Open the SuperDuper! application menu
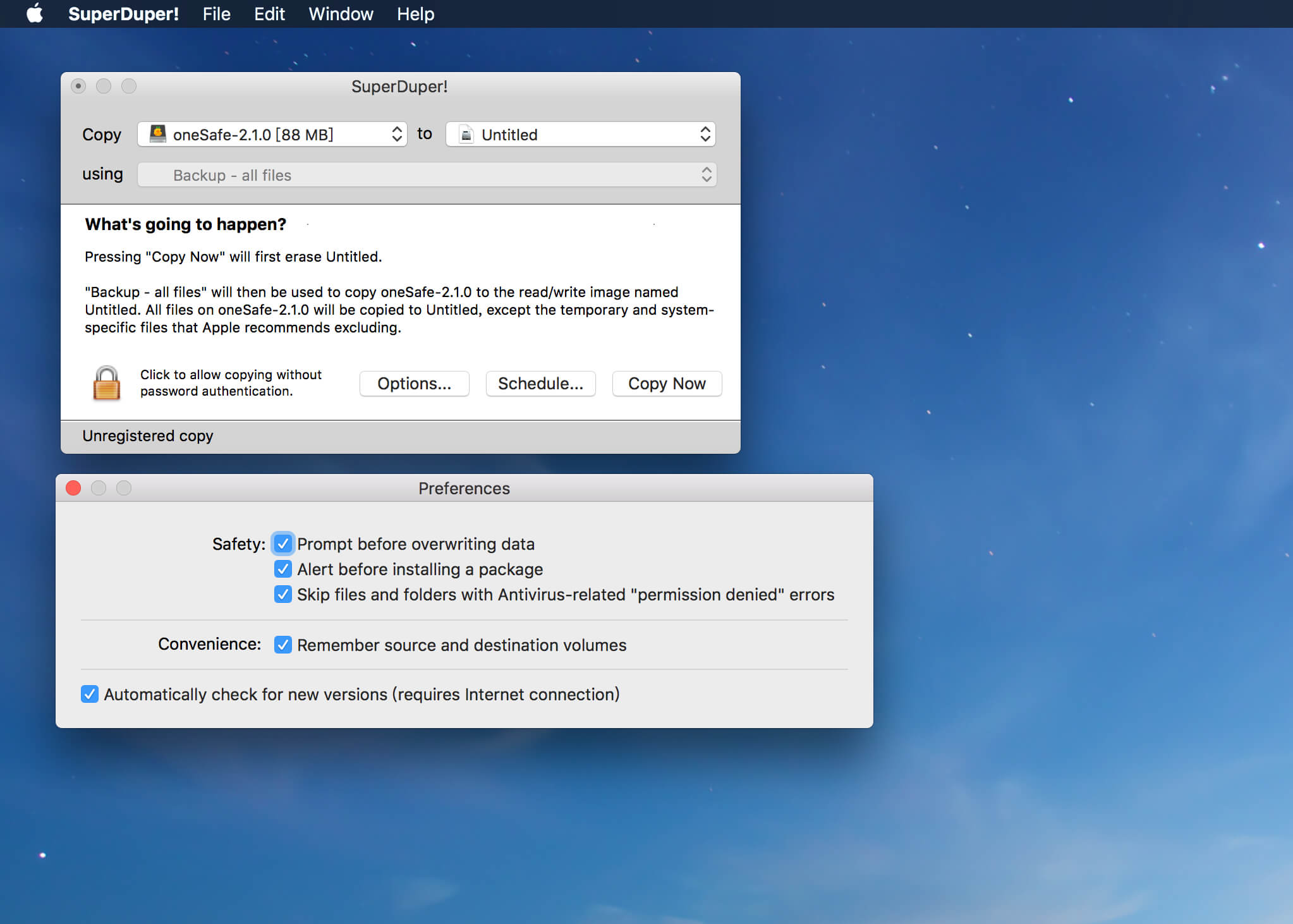This screenshot has height=924, width=1293. [123, 14]
